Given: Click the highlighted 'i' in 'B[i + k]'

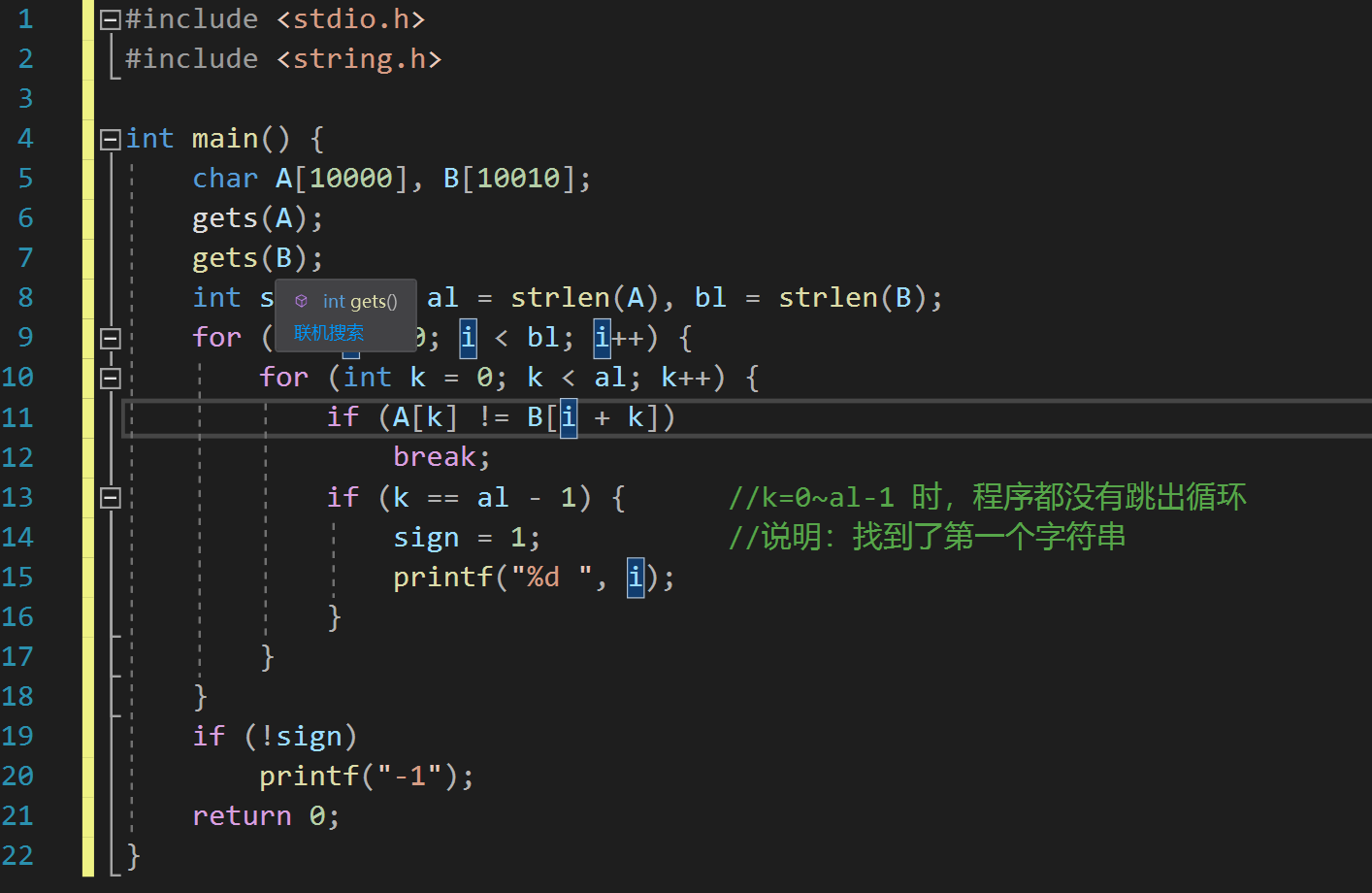Looking at the screenshot, I should tap(569, 417).
